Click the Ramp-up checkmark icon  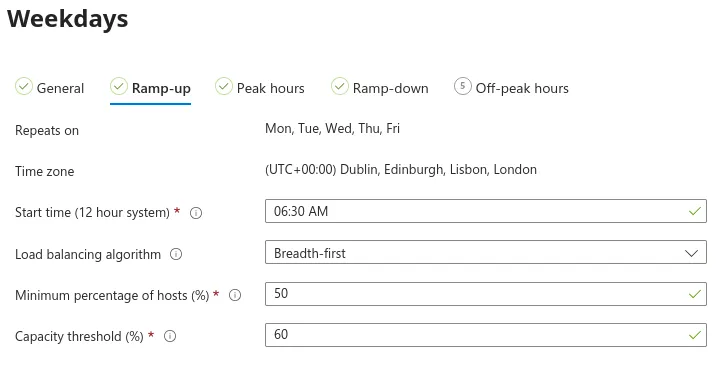(119, 86)
